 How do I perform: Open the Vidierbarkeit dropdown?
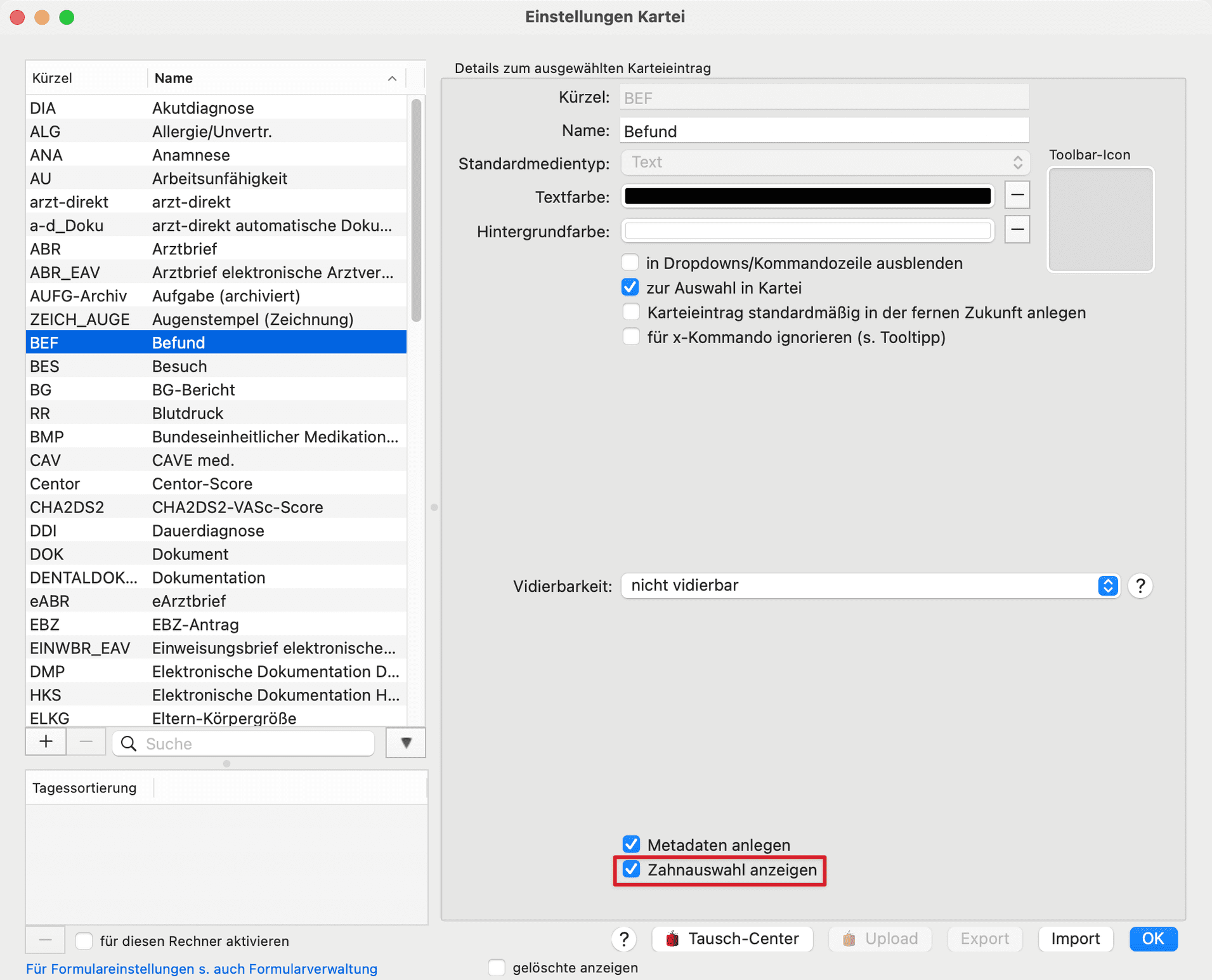tap(870, 585)
